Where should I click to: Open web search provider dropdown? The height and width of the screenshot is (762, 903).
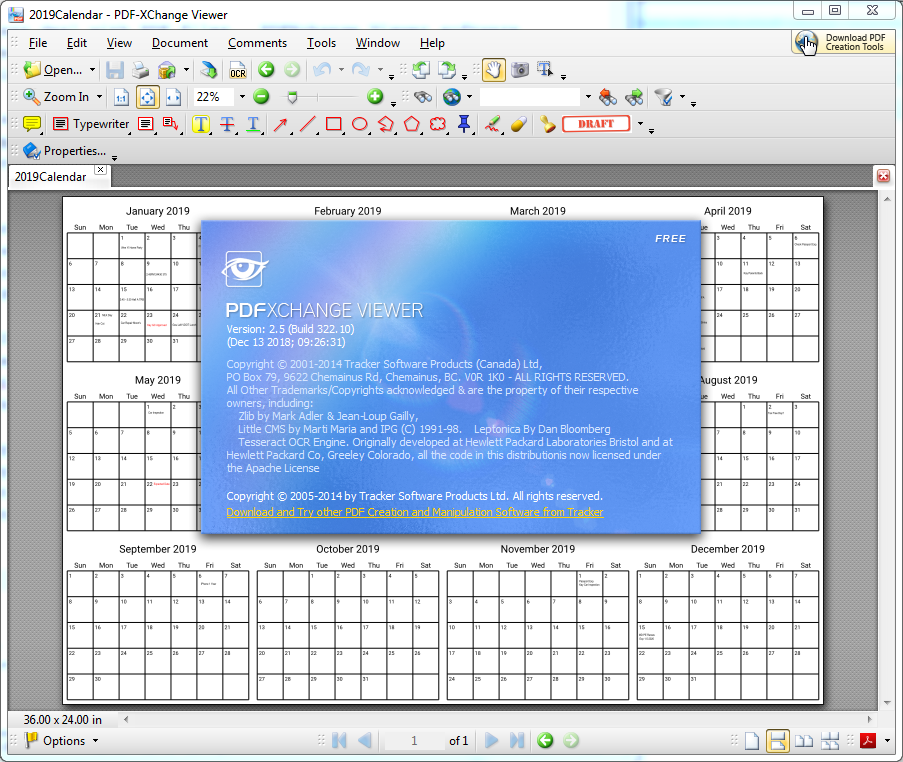click(469, 97)
